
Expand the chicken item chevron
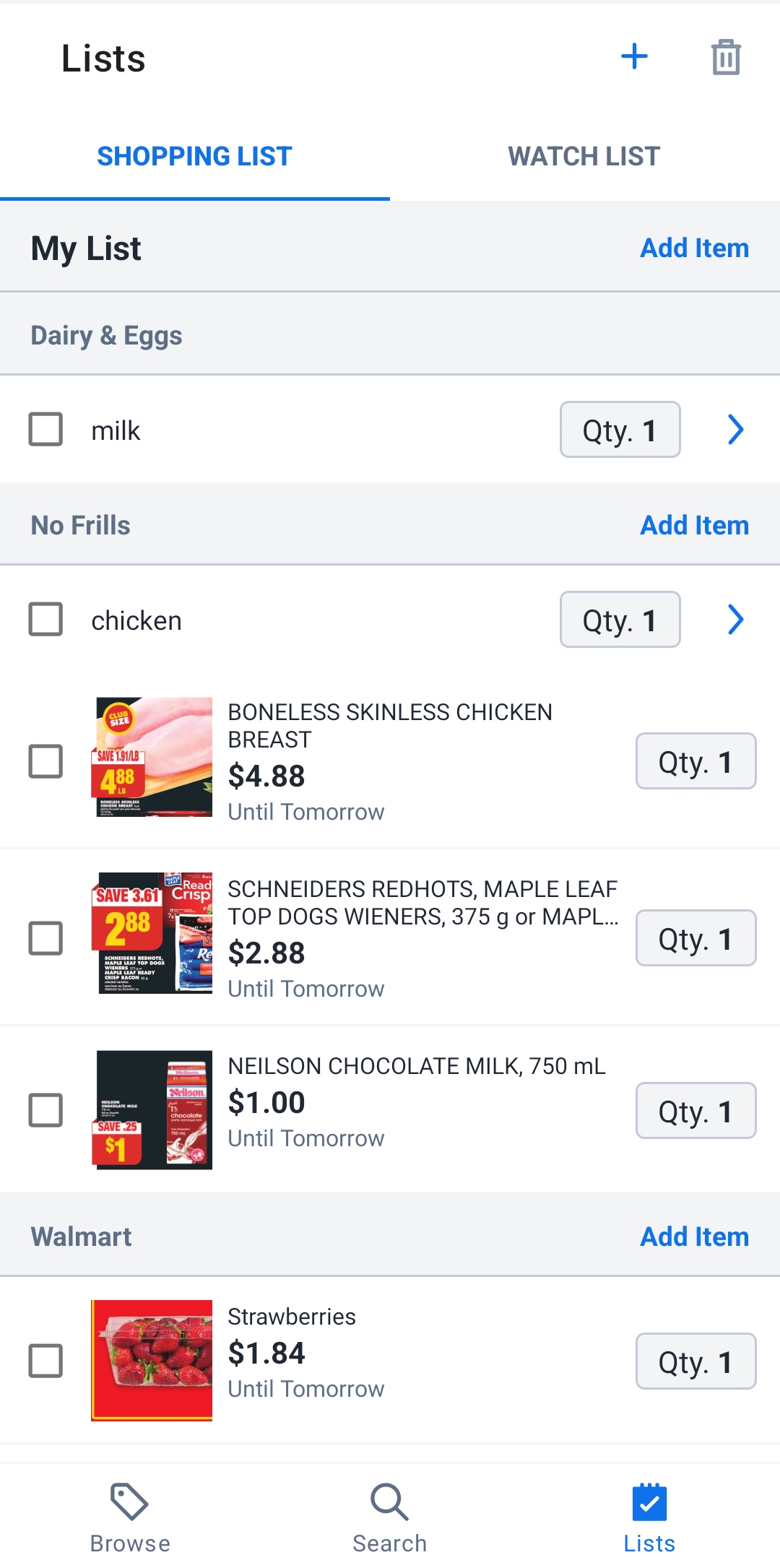(735, 620)
